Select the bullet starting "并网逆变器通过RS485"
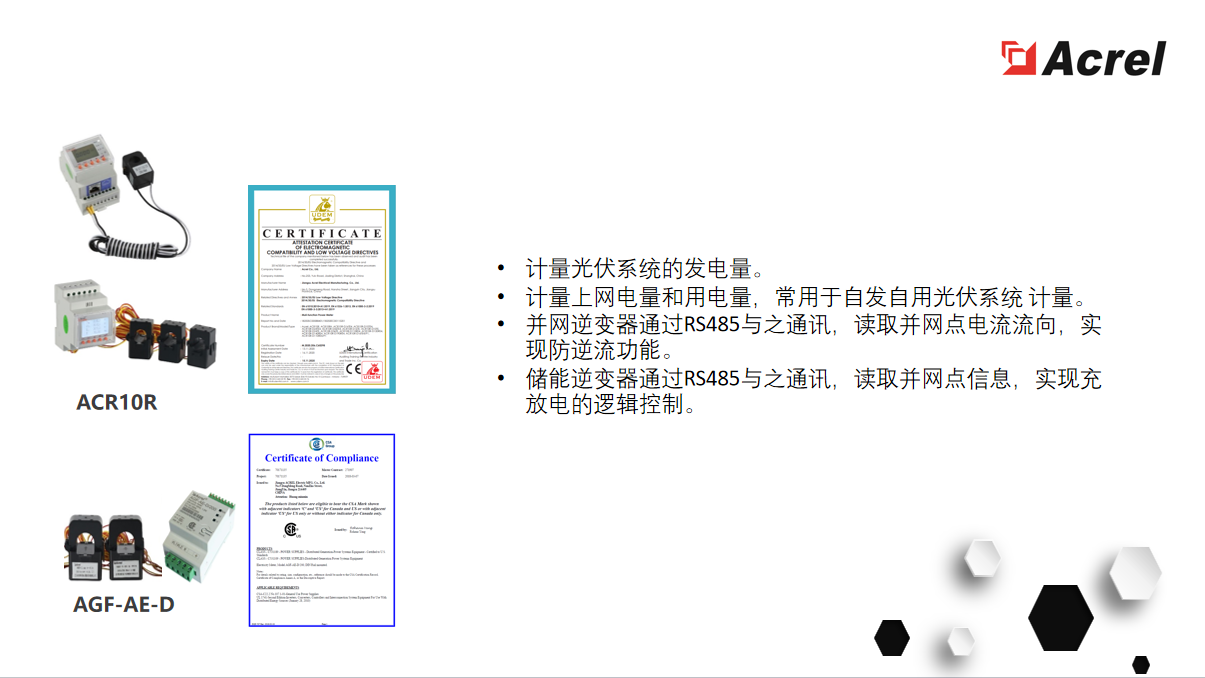 tap(813, 337)
